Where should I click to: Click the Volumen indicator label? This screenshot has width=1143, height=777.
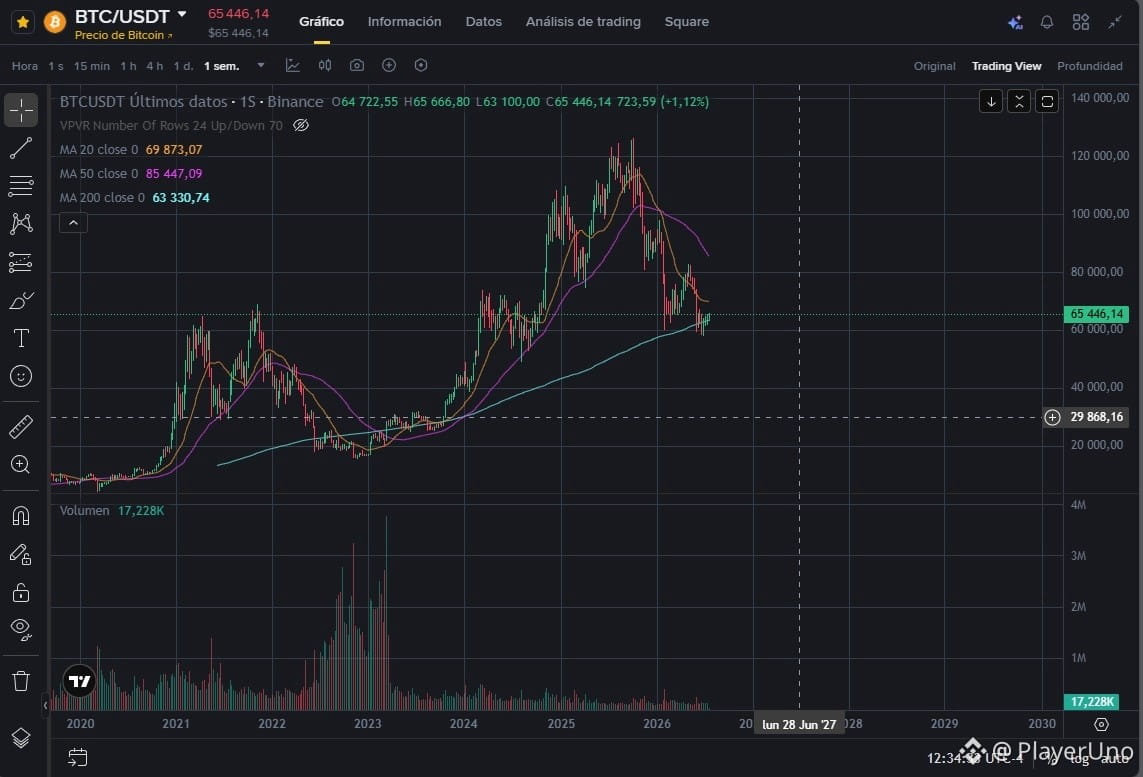tap(85, 510)
